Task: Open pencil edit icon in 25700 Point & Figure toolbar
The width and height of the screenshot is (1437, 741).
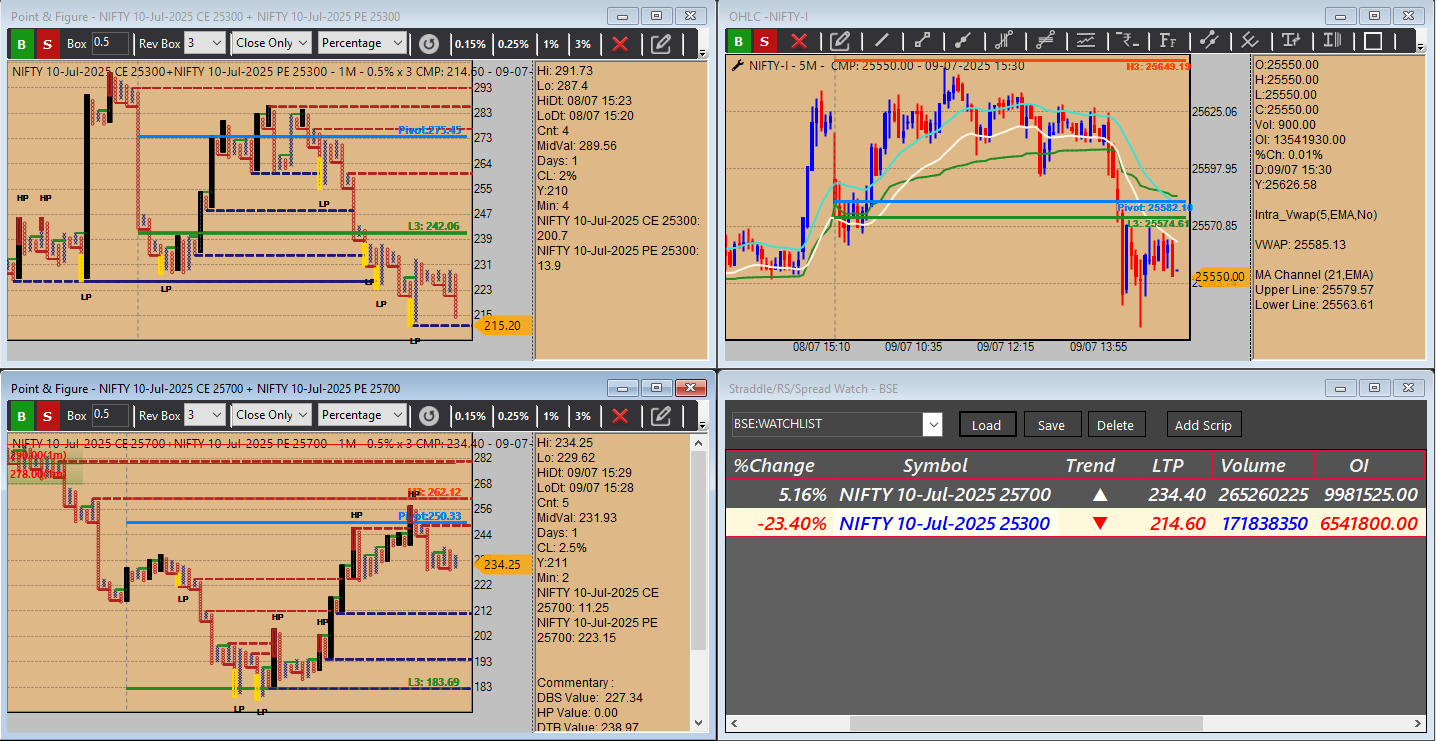Action: click(x=661, y=416)
